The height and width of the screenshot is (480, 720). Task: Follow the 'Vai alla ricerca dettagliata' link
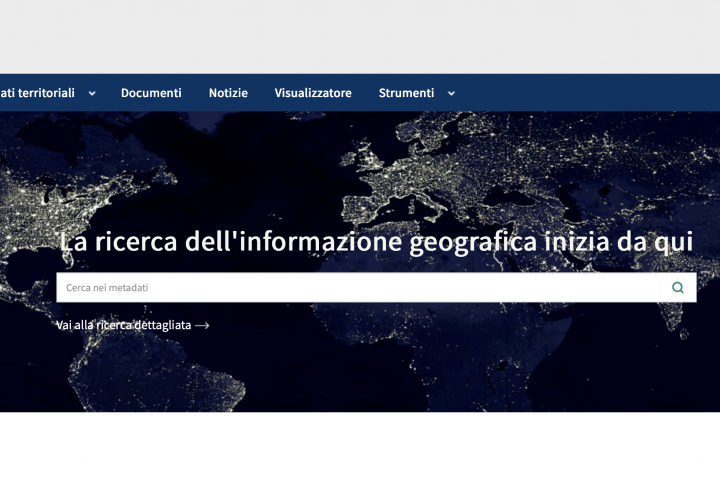(123, 325)
